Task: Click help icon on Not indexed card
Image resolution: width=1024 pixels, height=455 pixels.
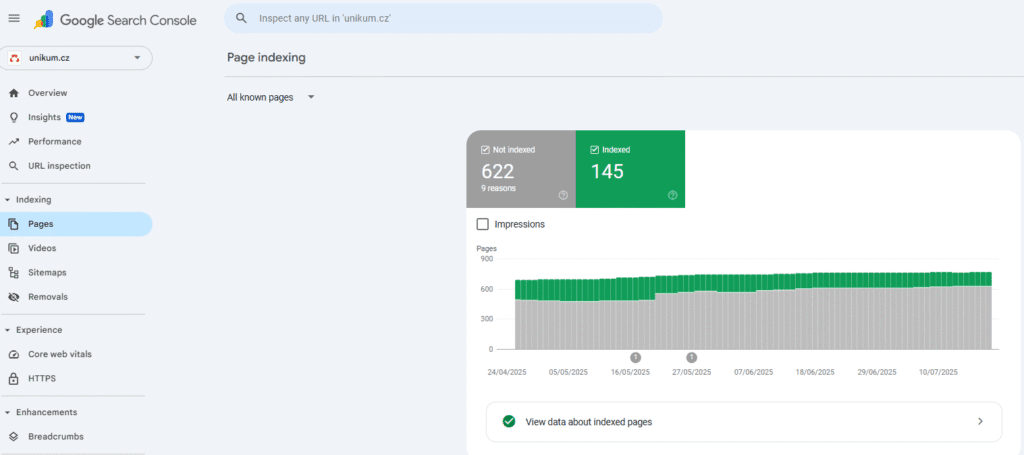Action: pos(563,195)
